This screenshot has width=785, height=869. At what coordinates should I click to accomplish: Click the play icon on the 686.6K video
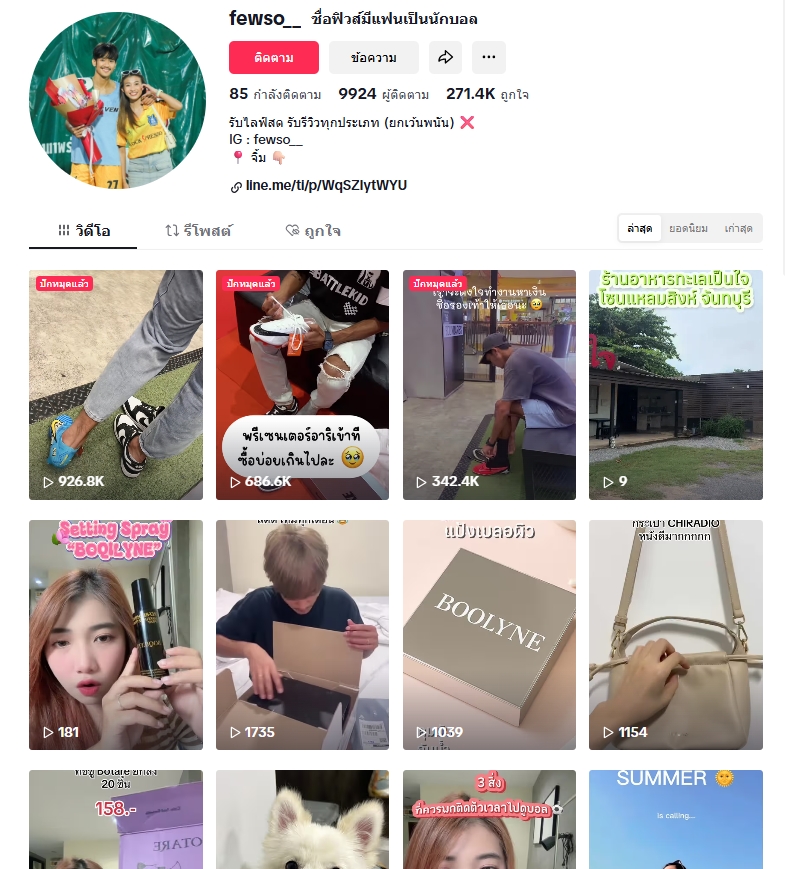pos(235,482)
